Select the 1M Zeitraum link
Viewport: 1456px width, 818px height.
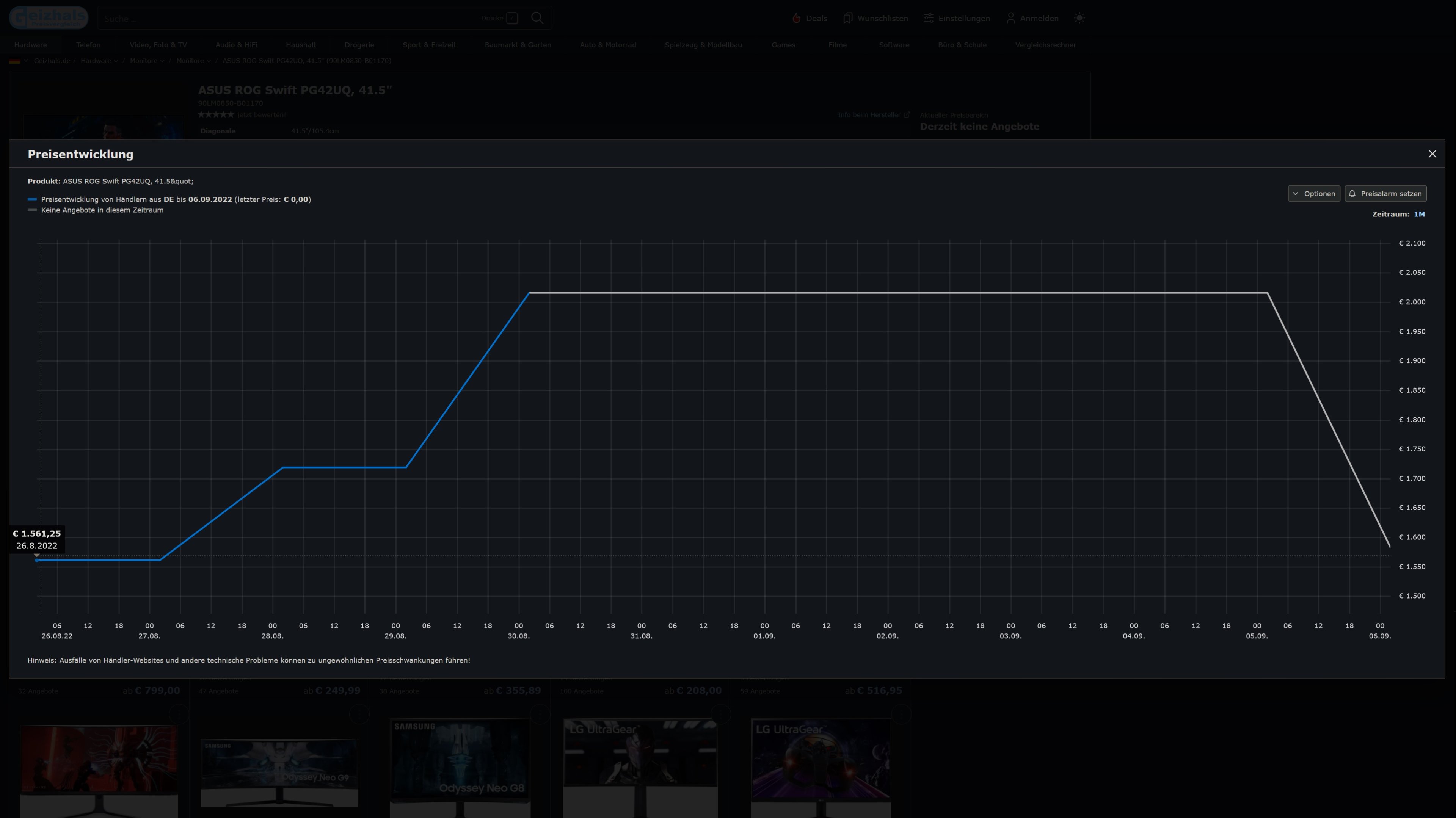(x=1419, y=214)
